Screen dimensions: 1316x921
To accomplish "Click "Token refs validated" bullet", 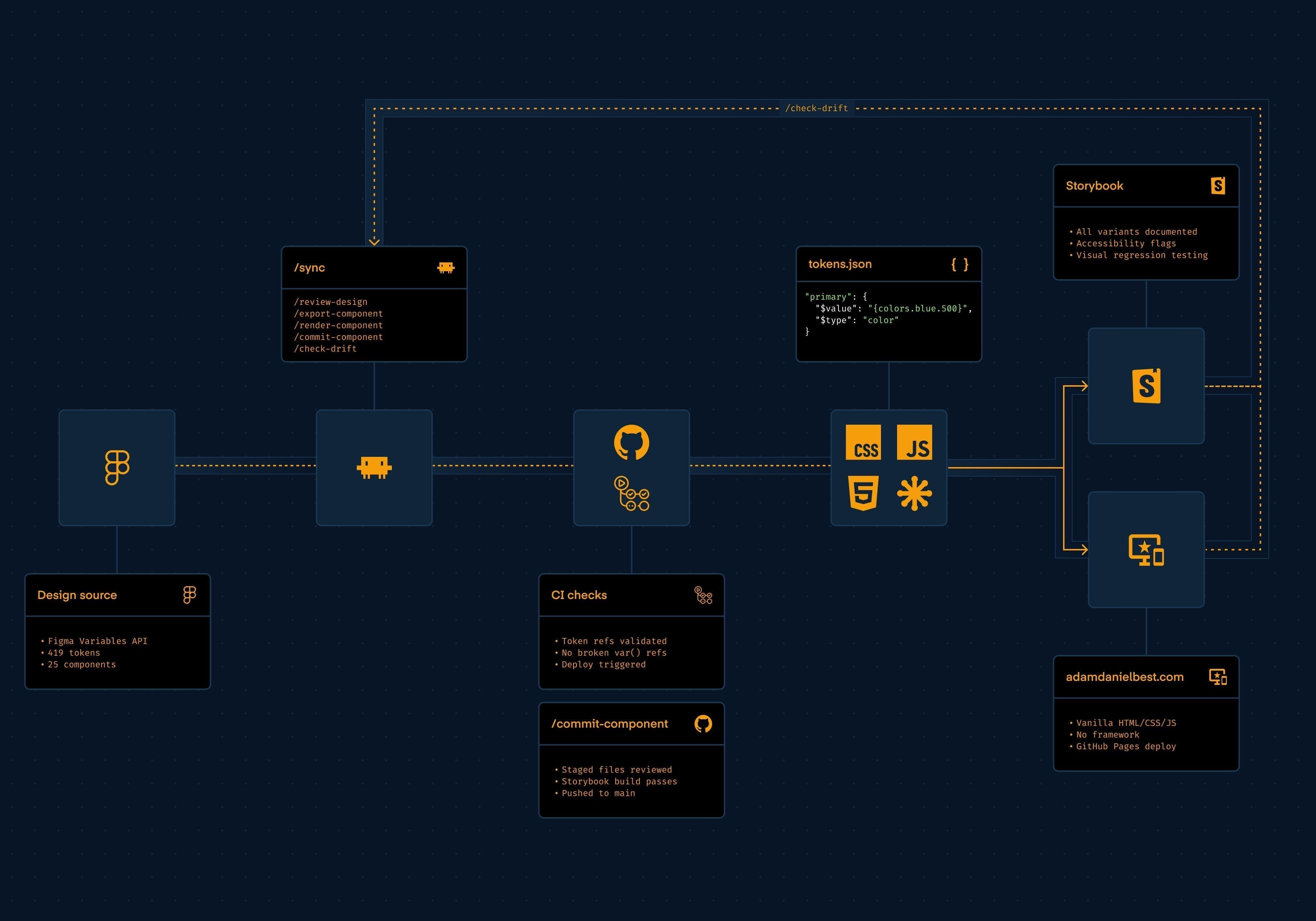I will [610, 641].
